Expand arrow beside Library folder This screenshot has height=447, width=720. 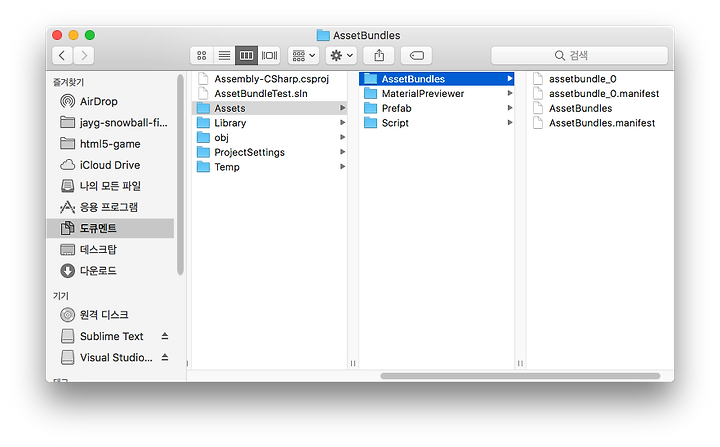point(343,123)
